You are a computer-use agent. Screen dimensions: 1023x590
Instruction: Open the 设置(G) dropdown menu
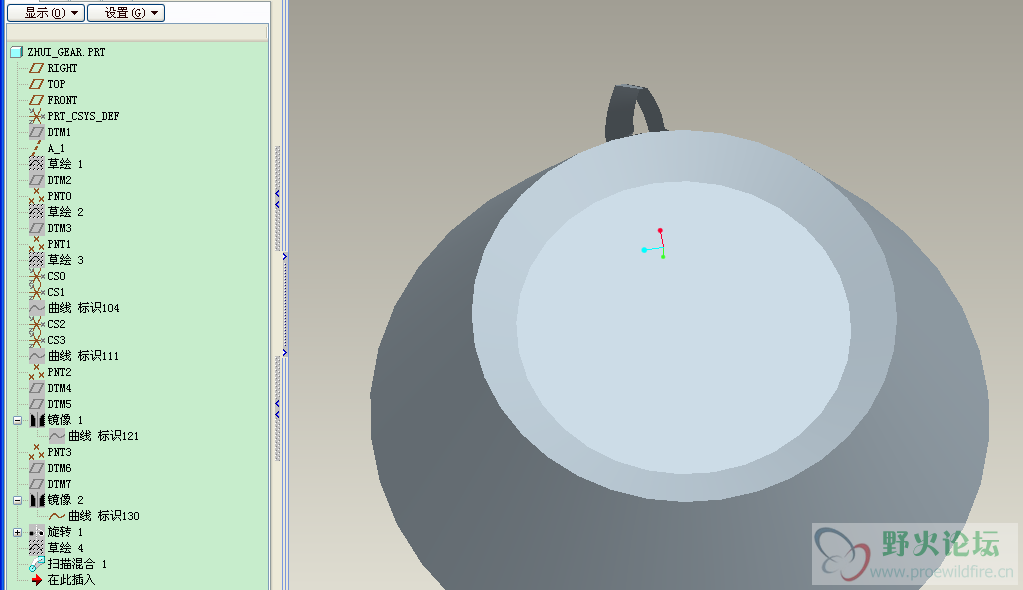click(126, 13)
